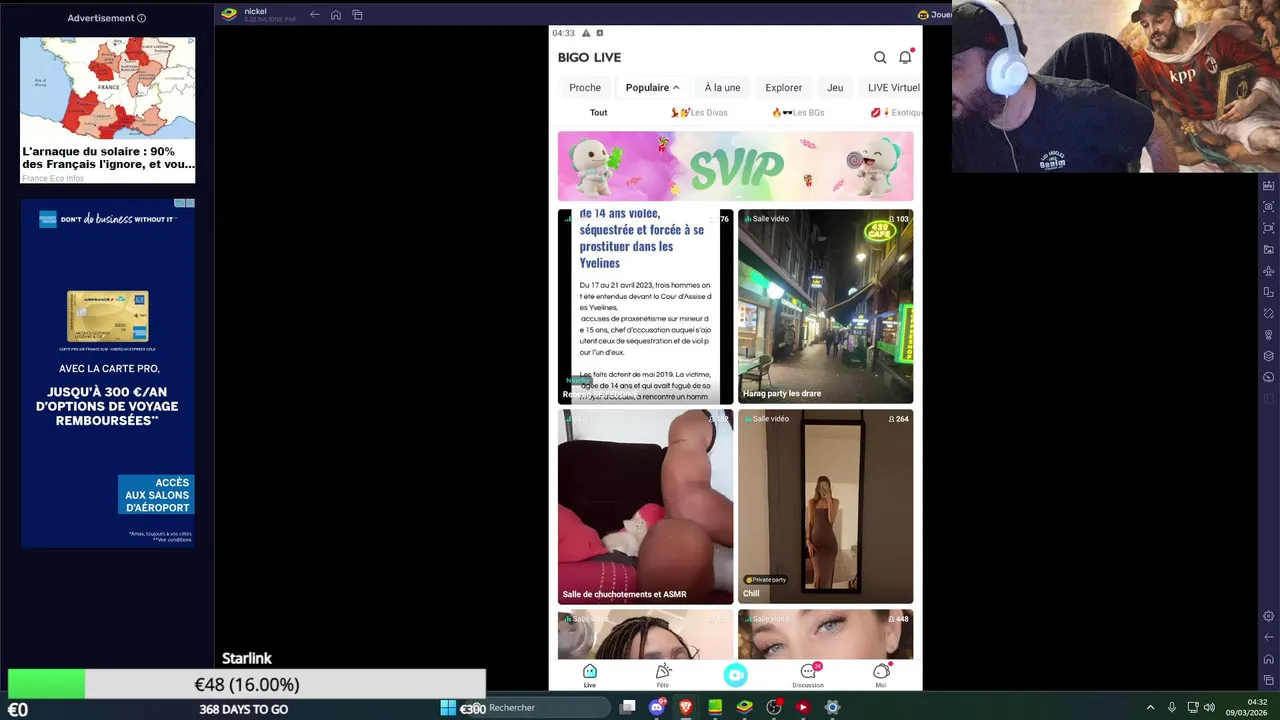Open the stacked layers icon in BlueStacks sidebar
This screenshot has height=720, width=1280.
pyautogui.click(x=1269, y=356)
